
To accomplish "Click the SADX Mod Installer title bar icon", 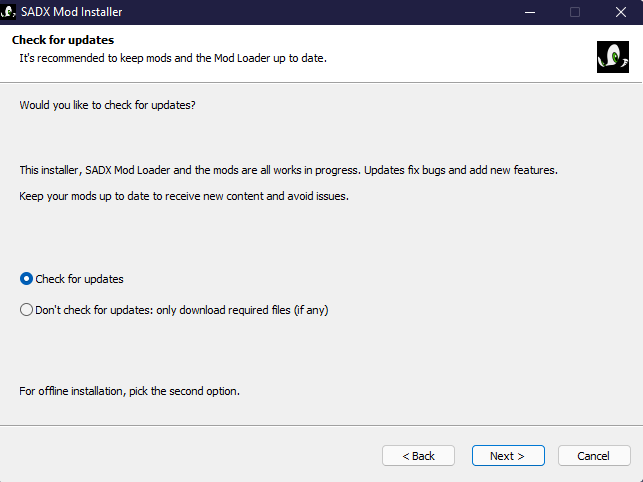I will click(x=9, y=12).
